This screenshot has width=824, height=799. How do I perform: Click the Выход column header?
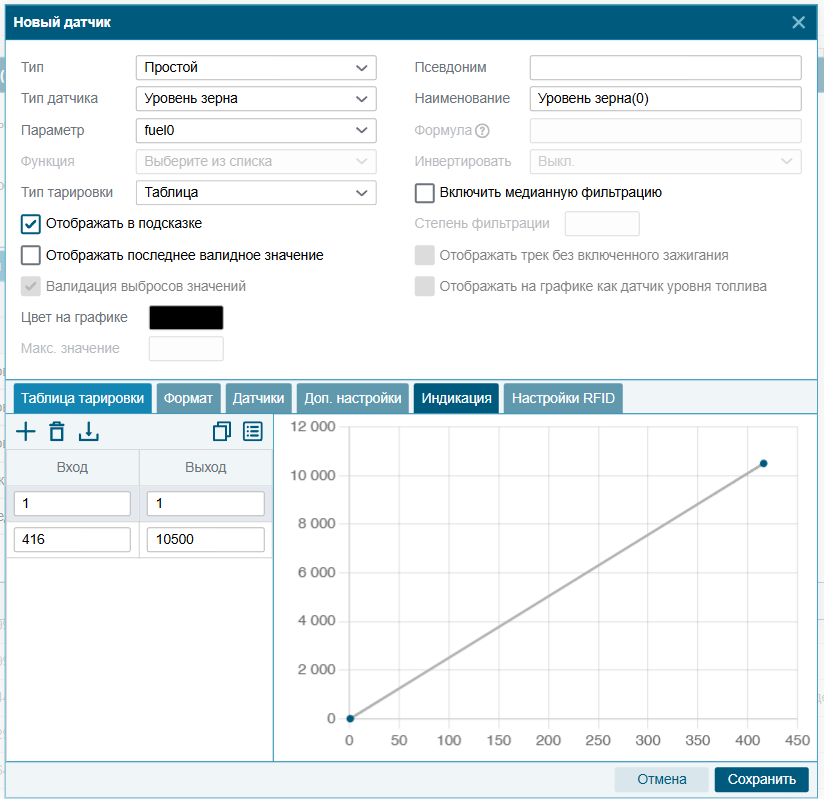tap(205, 467)
